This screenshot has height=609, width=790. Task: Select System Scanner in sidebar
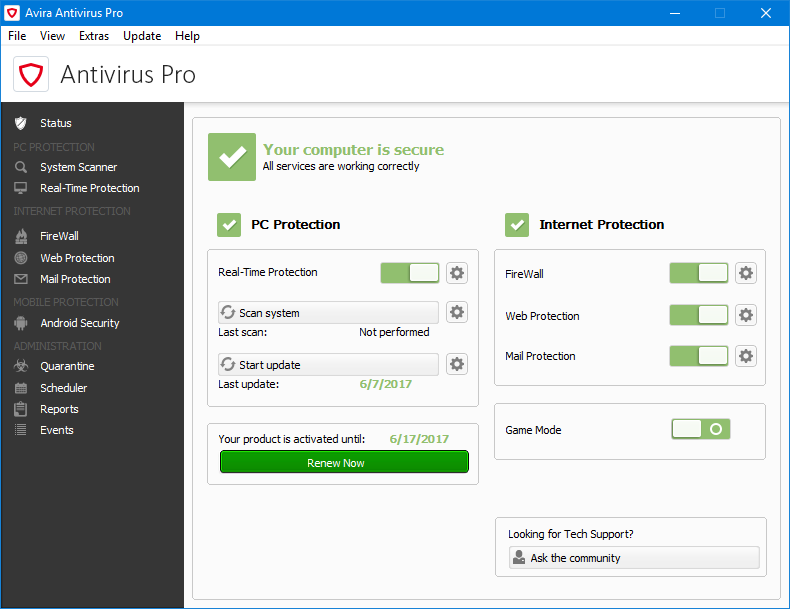[78, 167]
